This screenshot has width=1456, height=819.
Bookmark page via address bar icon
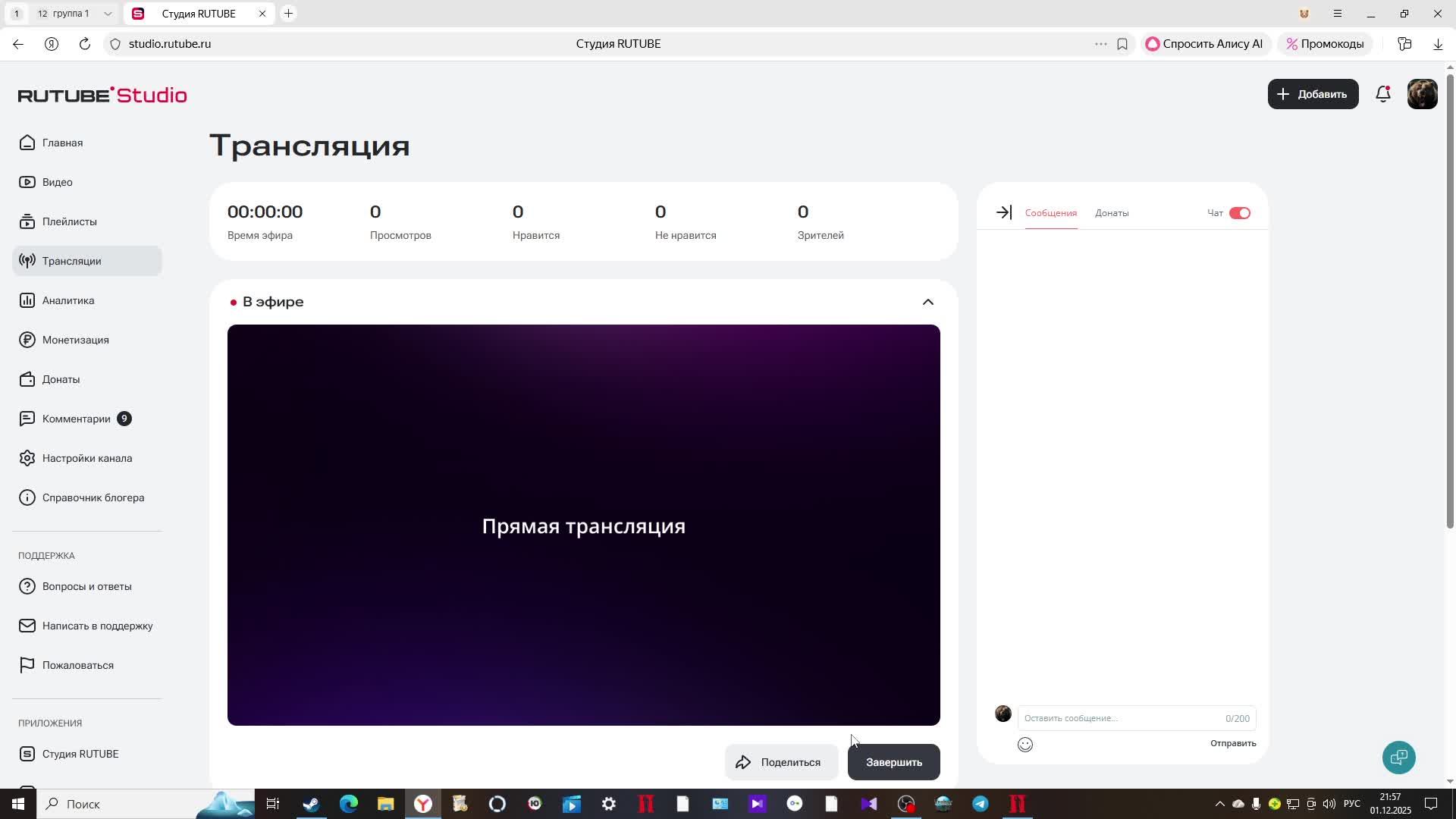(x=1122, y=44)
